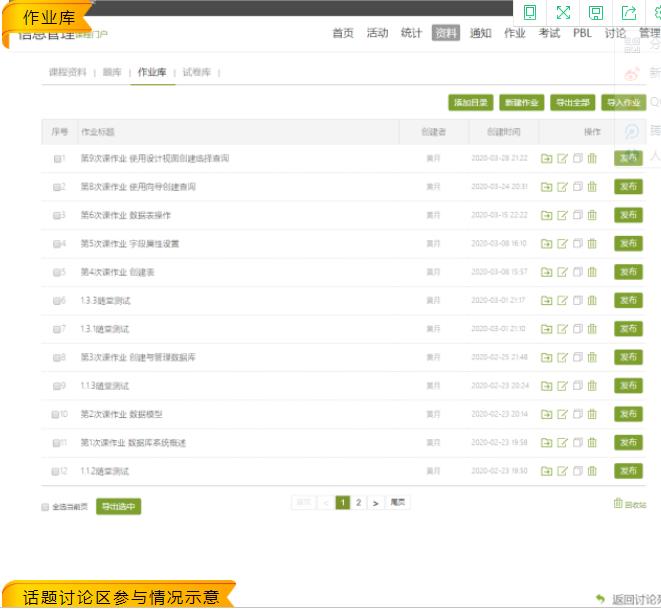
Task: Click the delete trash icon for 第9次课作业
Action: (592, 158)
